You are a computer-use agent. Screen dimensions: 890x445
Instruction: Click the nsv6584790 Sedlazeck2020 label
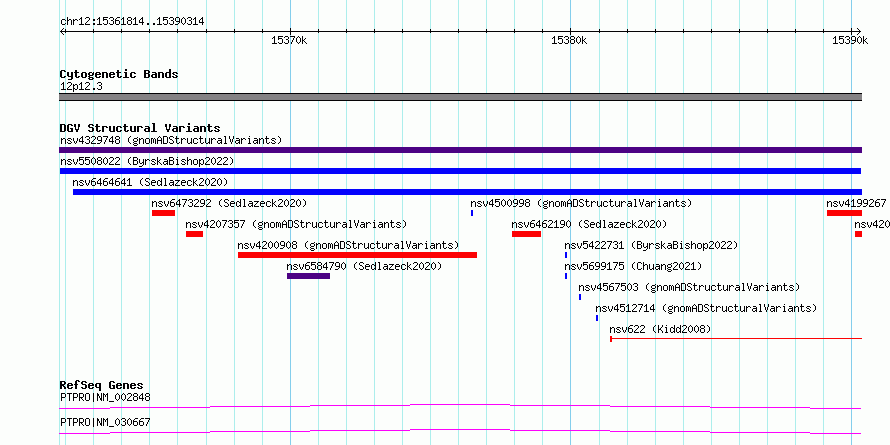(x=364, y=266)
